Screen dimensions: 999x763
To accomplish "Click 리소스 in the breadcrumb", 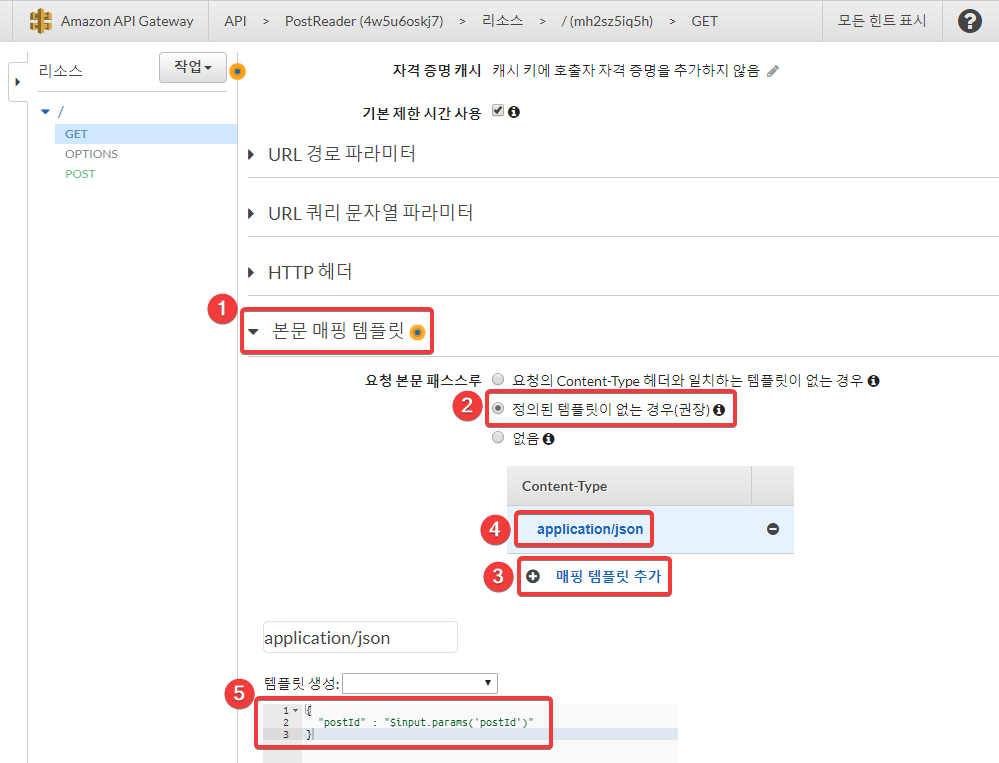I will (502, 21).
